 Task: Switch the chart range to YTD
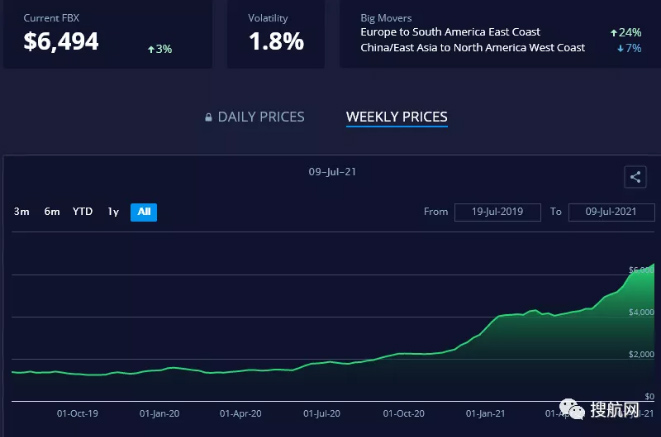tap(83, 212)
